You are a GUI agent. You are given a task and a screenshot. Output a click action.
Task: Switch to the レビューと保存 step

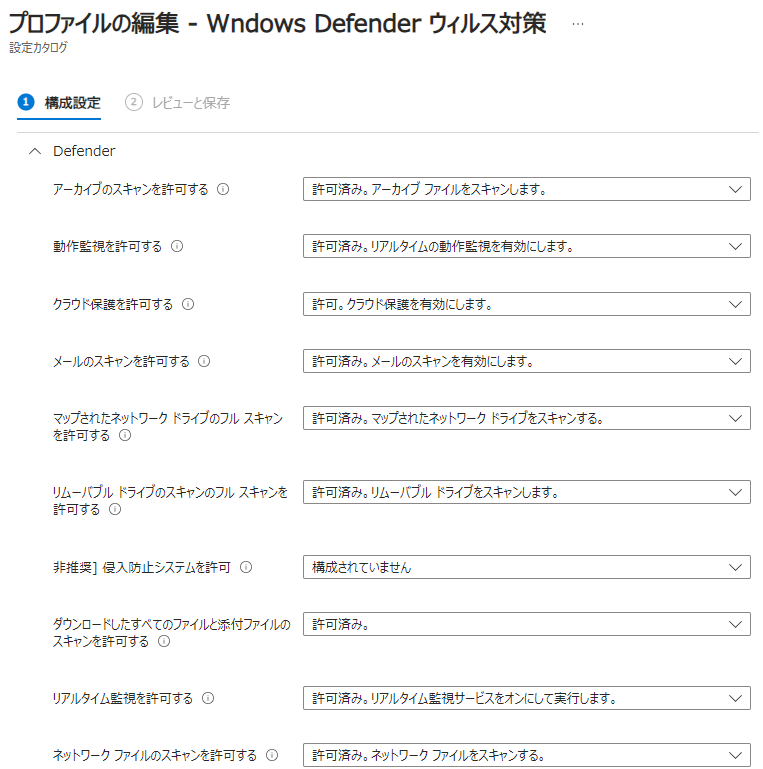click(178, 103)
